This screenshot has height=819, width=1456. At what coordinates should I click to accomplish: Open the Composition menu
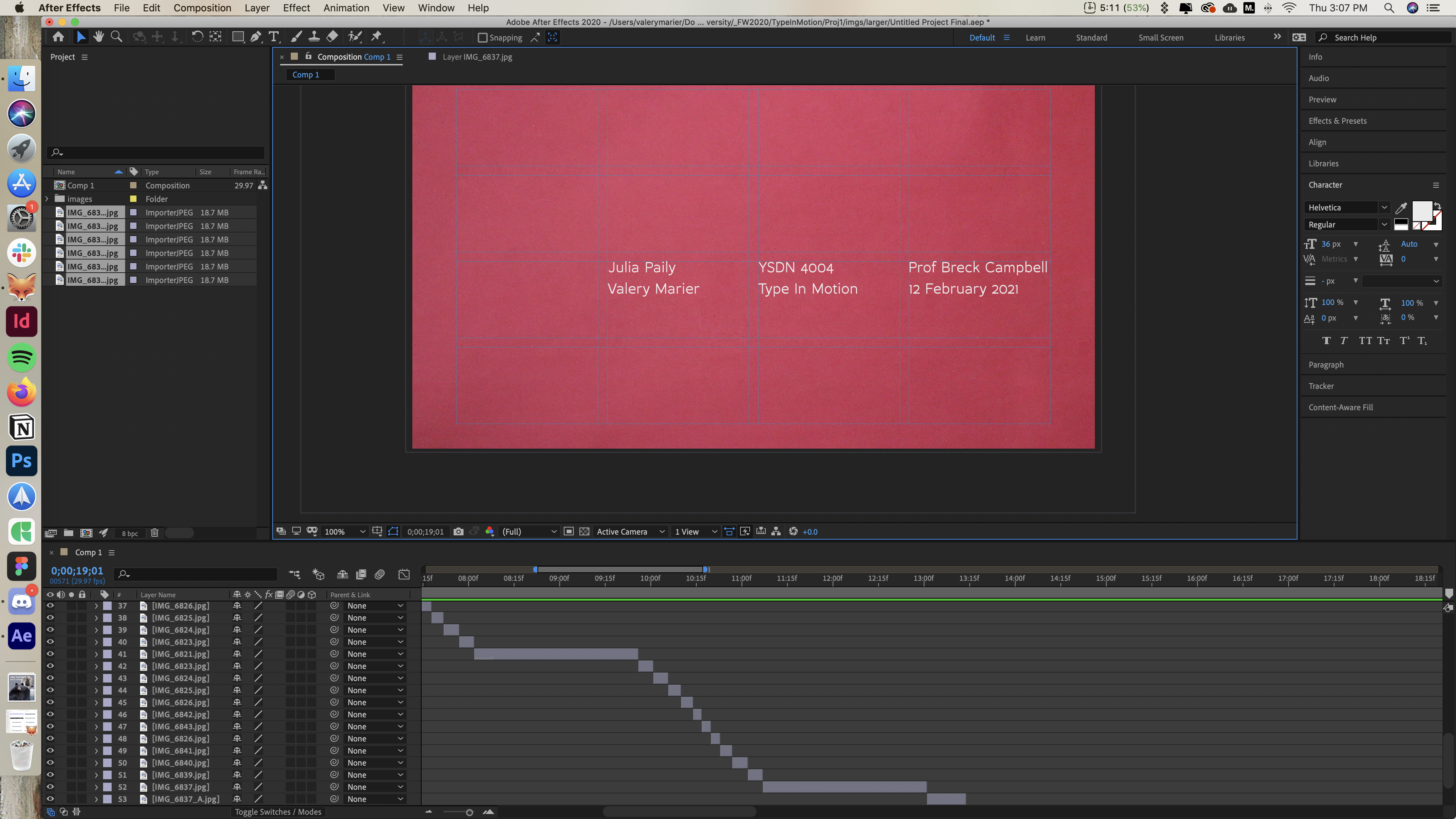pyautogui.click(x=202, y=8)
